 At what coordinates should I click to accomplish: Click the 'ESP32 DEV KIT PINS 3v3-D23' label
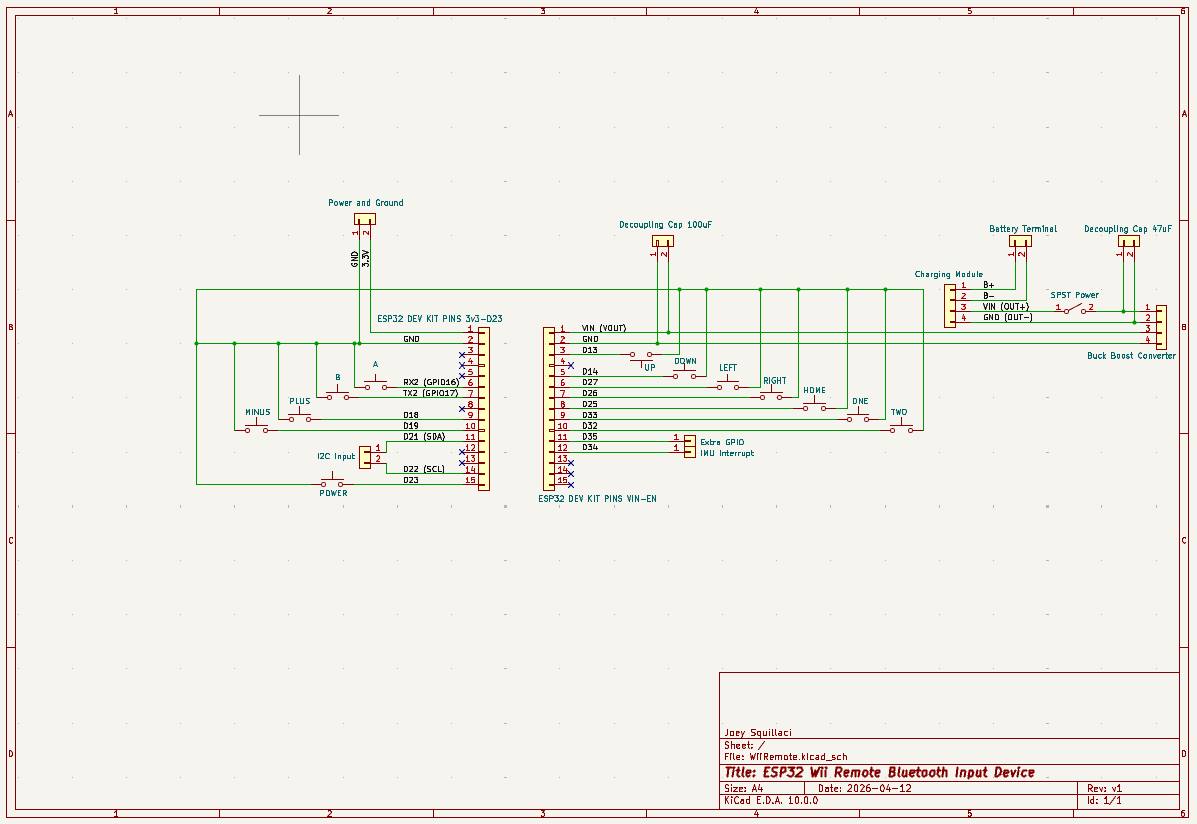tap(440, 318)
